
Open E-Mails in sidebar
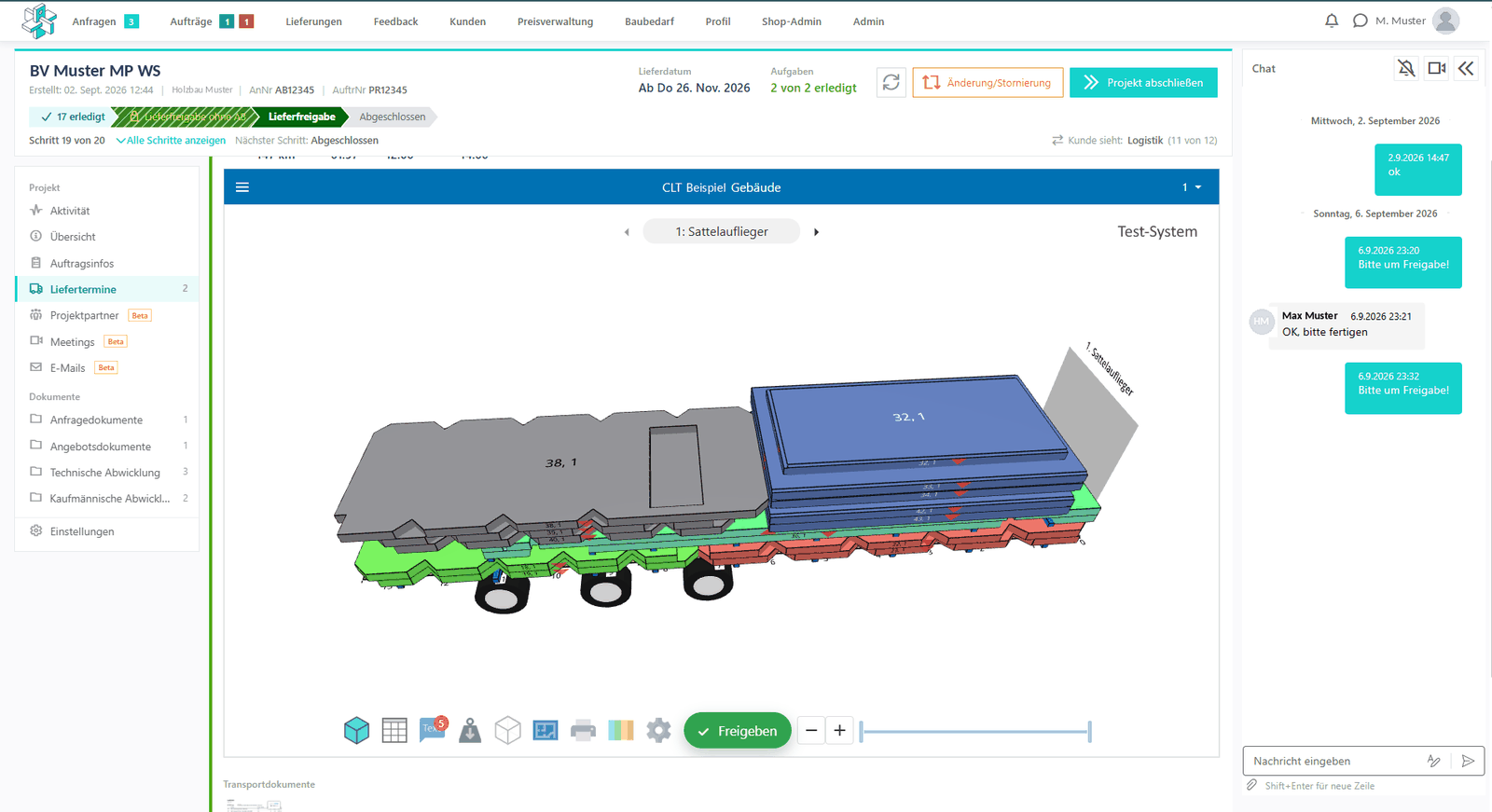[x=107, y=367]
